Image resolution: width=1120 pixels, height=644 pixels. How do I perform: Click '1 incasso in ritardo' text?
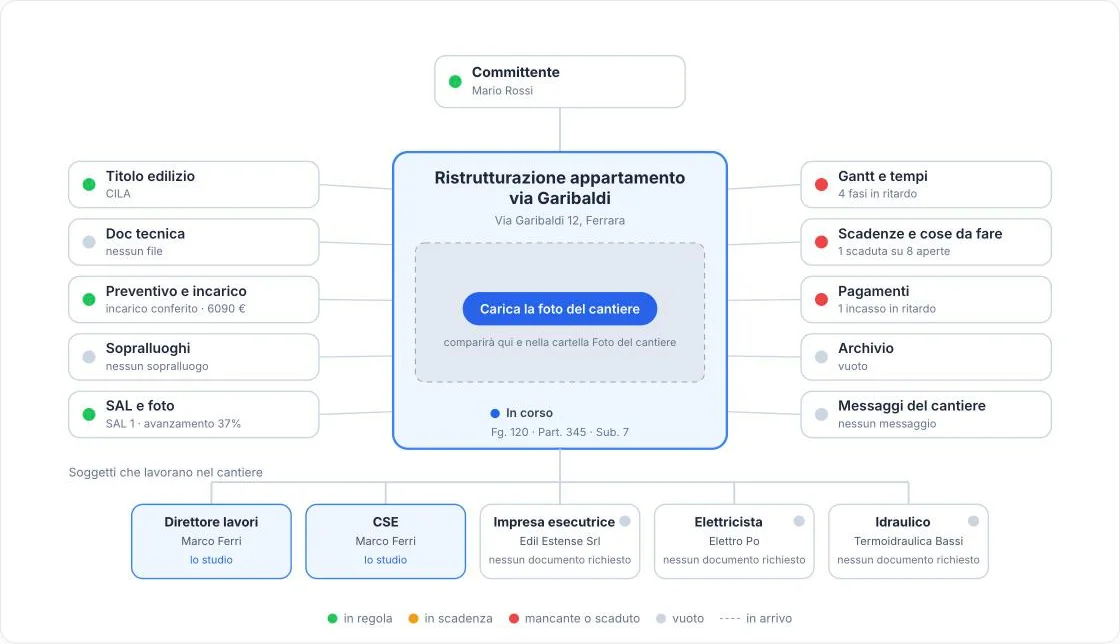(886, 308)
